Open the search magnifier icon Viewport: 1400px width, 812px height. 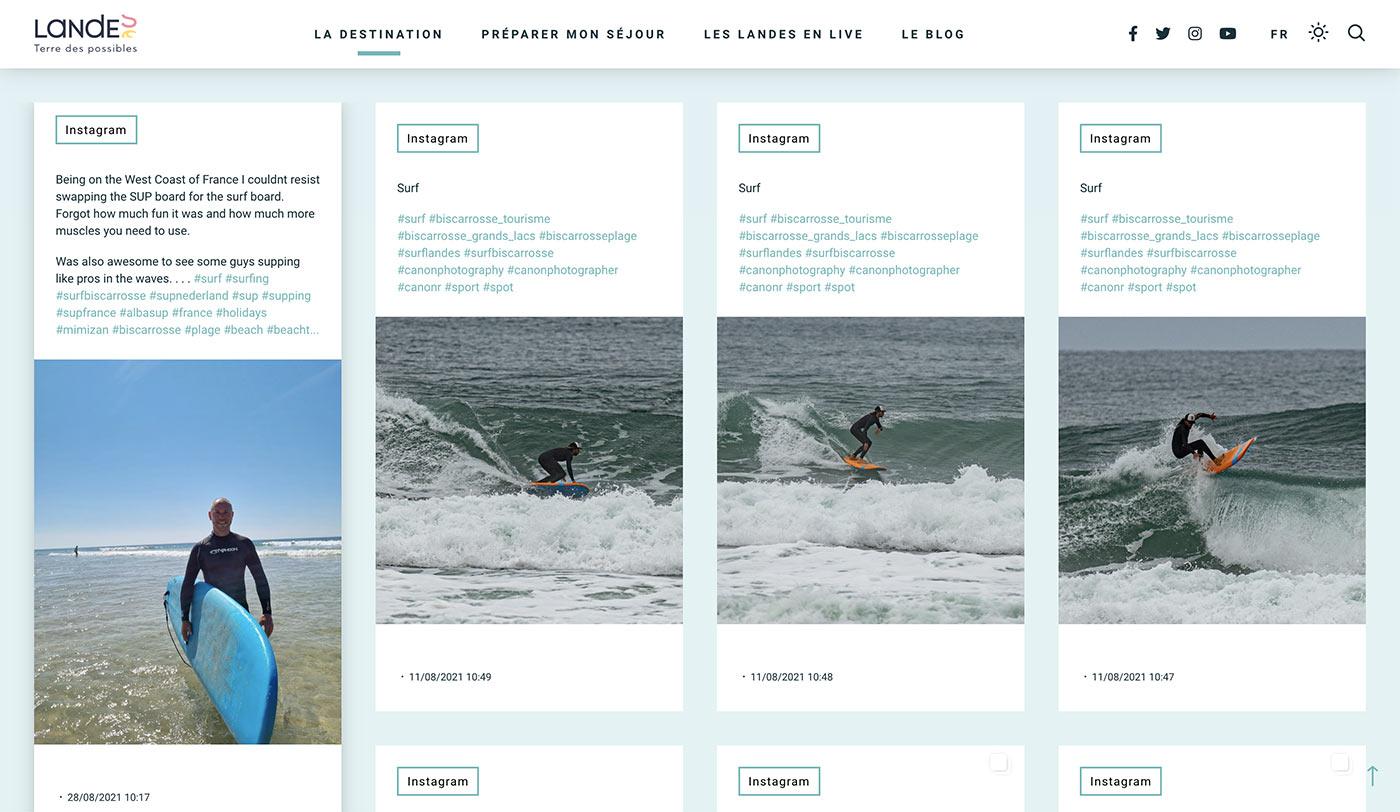click(1356, 33)
